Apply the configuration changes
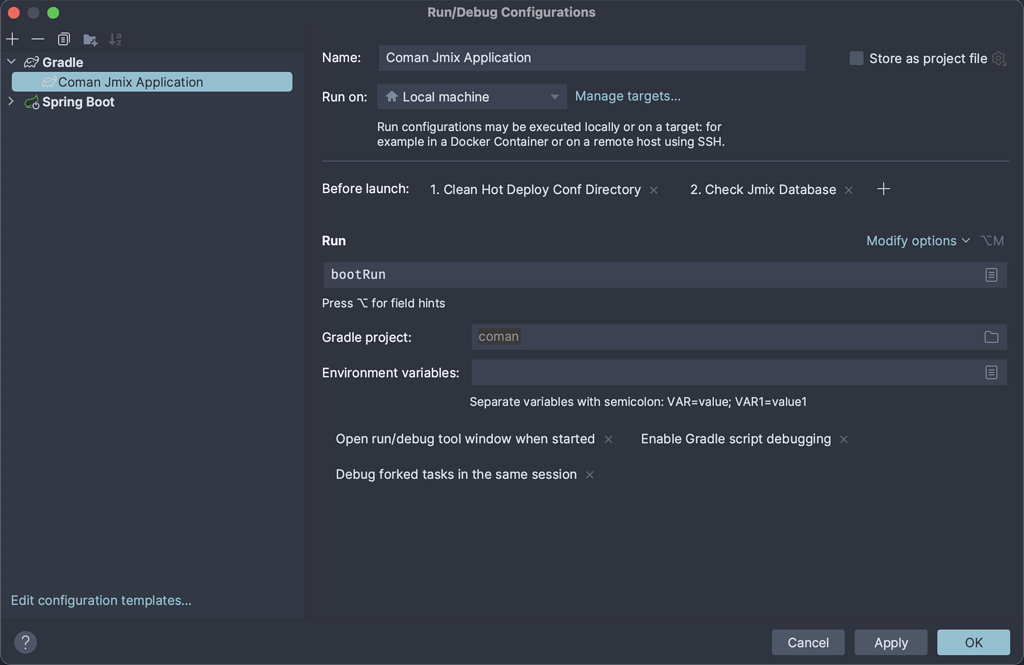 [890, 642]
